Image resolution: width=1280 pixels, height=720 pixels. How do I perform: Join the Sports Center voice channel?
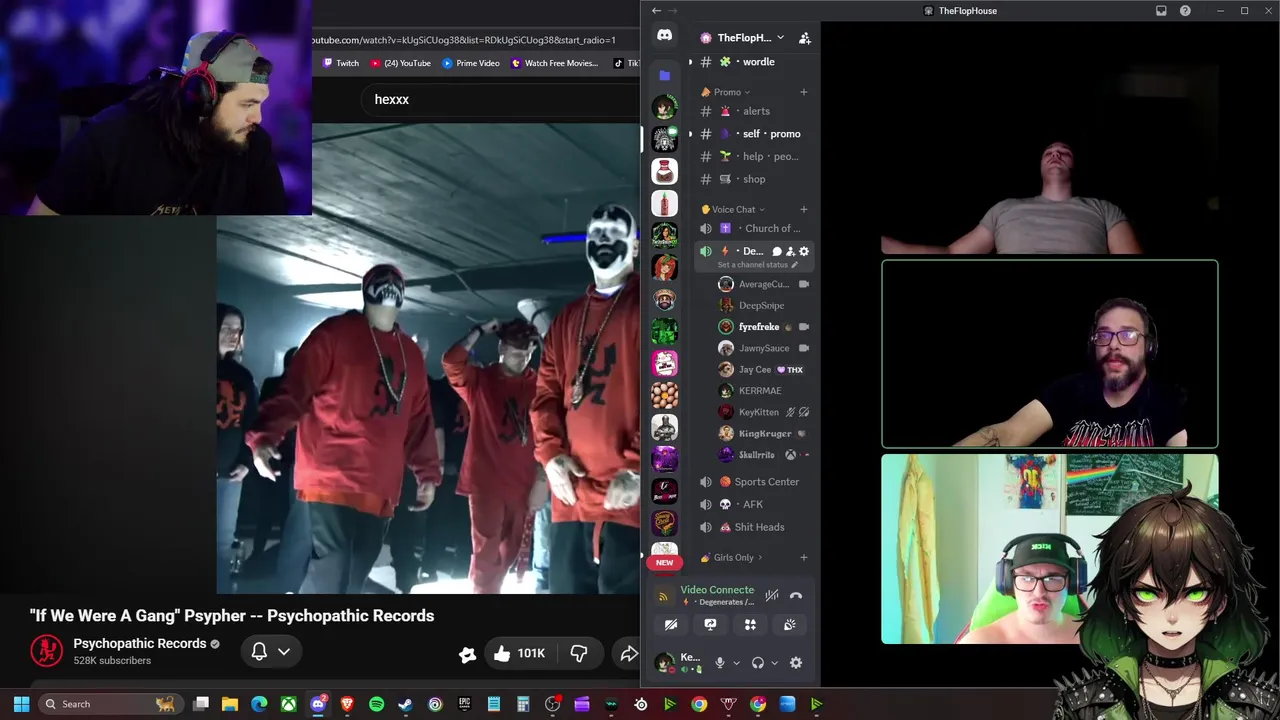(754, 482)
